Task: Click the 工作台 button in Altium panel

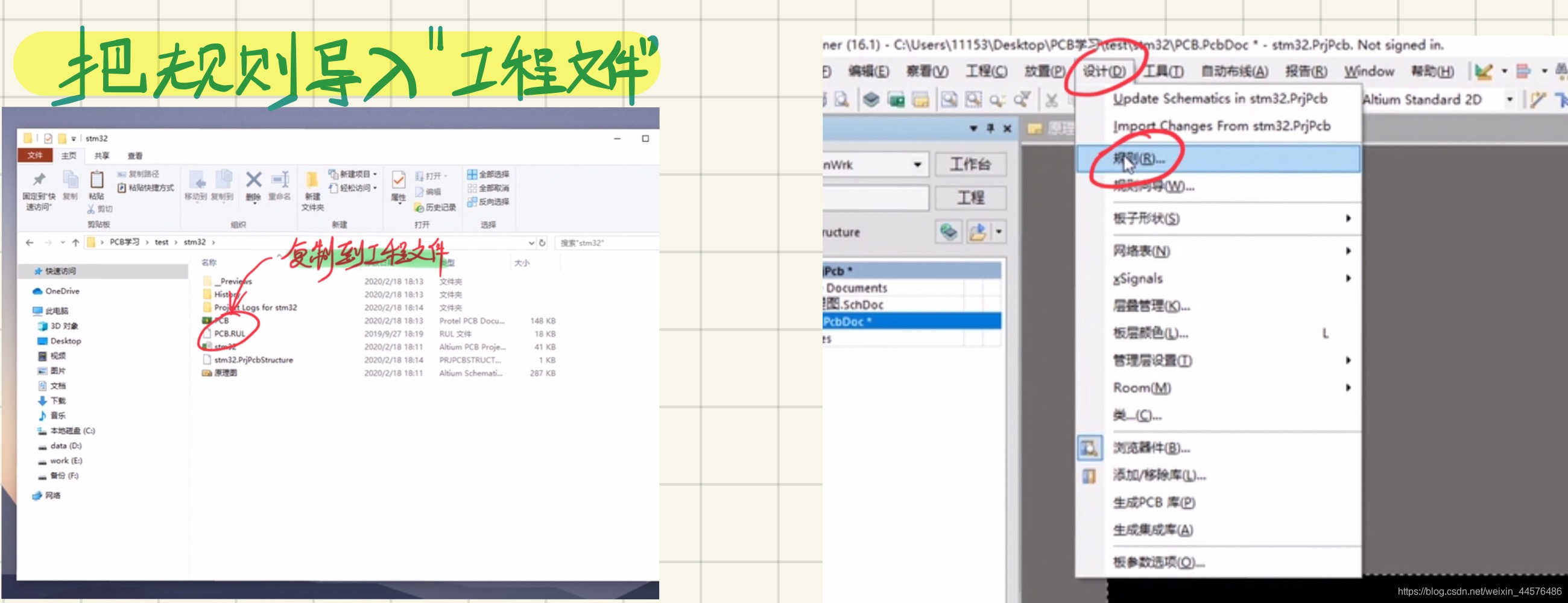Action: point(970,164)
